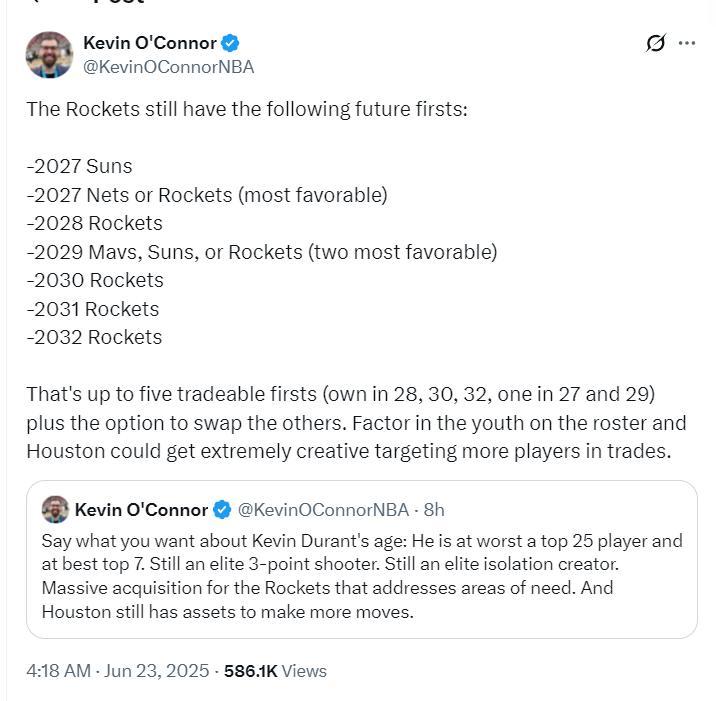This screenshot has height=701, width=716.
Task: Click small avatar in quoted post
Action: pyautogui.click(x=55, y=509)
